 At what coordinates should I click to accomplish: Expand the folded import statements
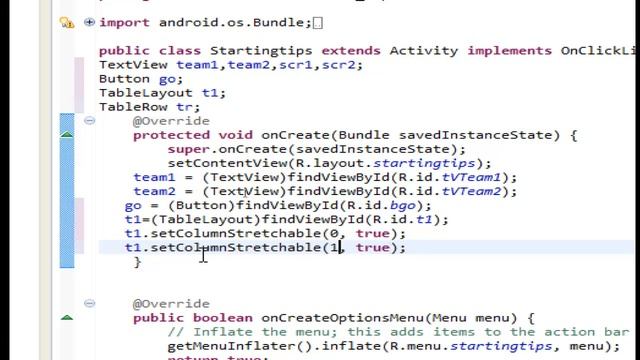[89, 22]
